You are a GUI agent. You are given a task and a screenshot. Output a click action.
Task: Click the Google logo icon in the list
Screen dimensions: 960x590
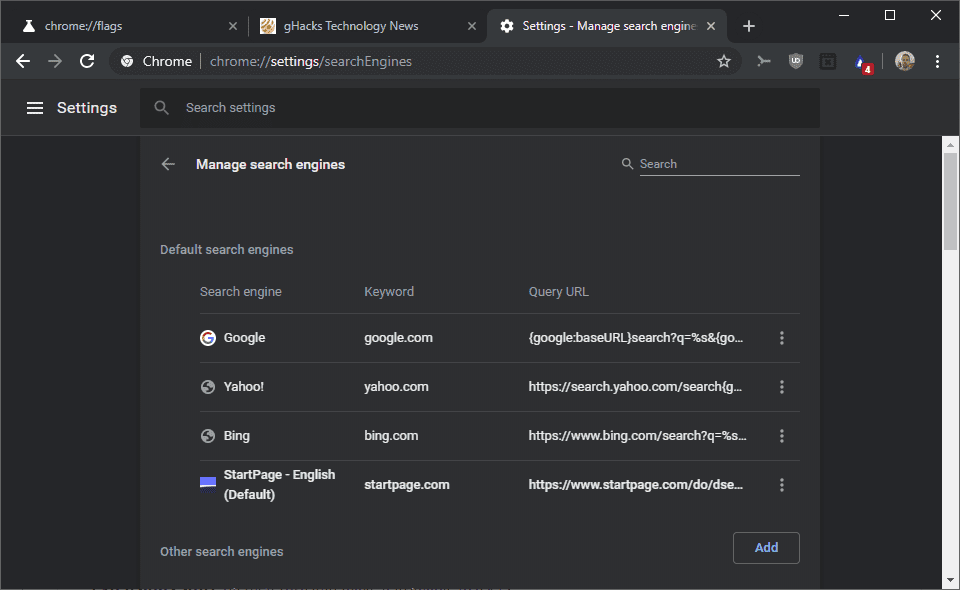(x=208, y=338)
